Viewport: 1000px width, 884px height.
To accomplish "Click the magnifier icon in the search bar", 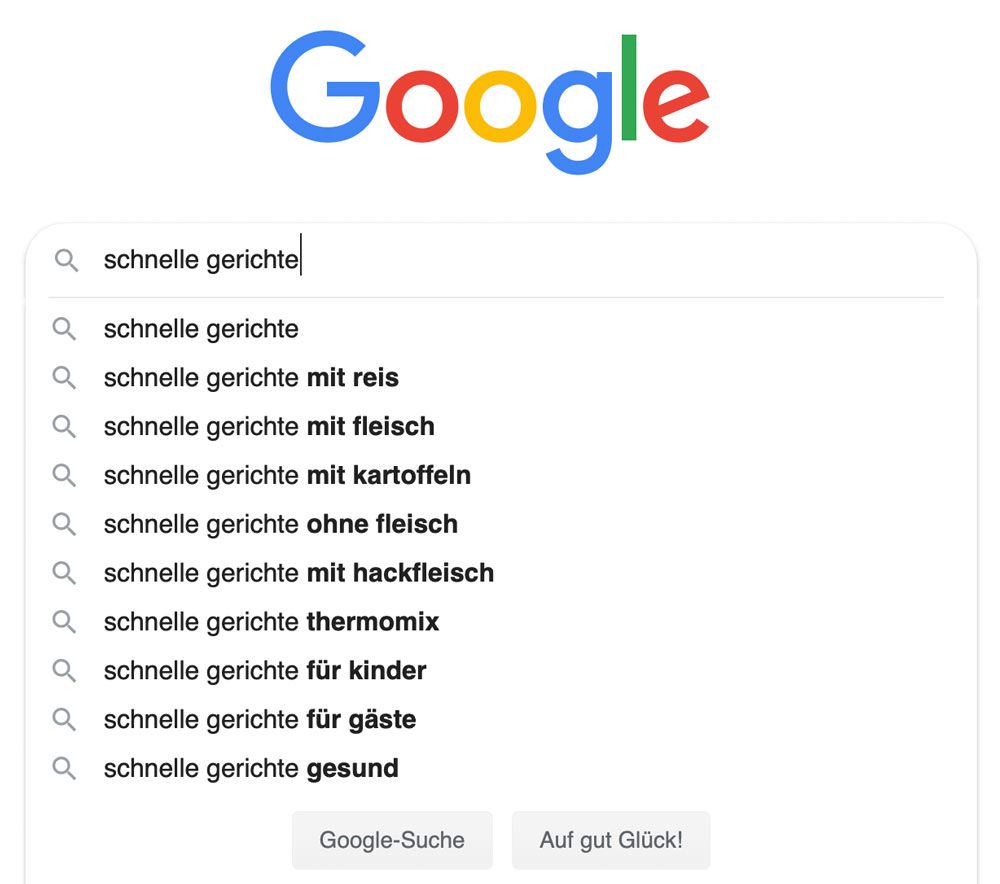I will [x=66, y=260].
